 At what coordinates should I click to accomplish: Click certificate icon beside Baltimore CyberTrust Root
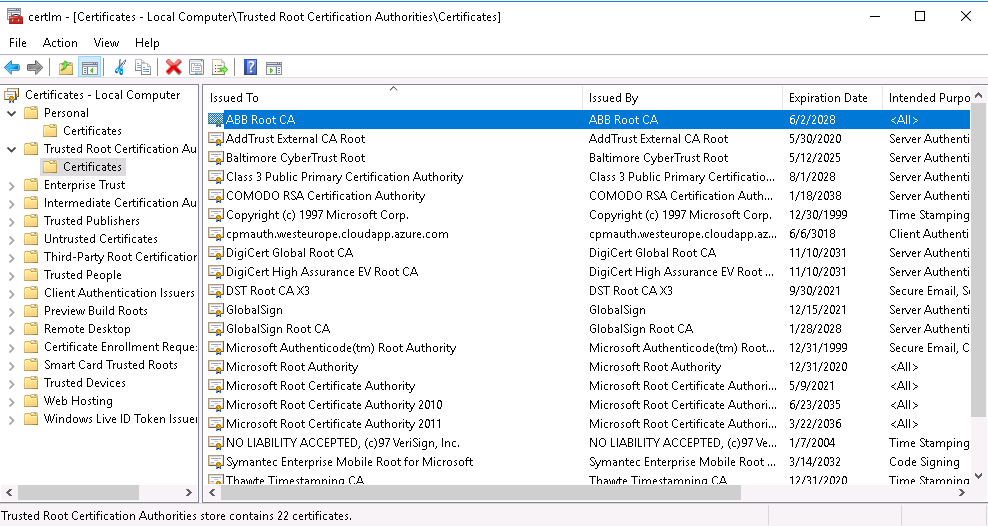tap(216, 157)
